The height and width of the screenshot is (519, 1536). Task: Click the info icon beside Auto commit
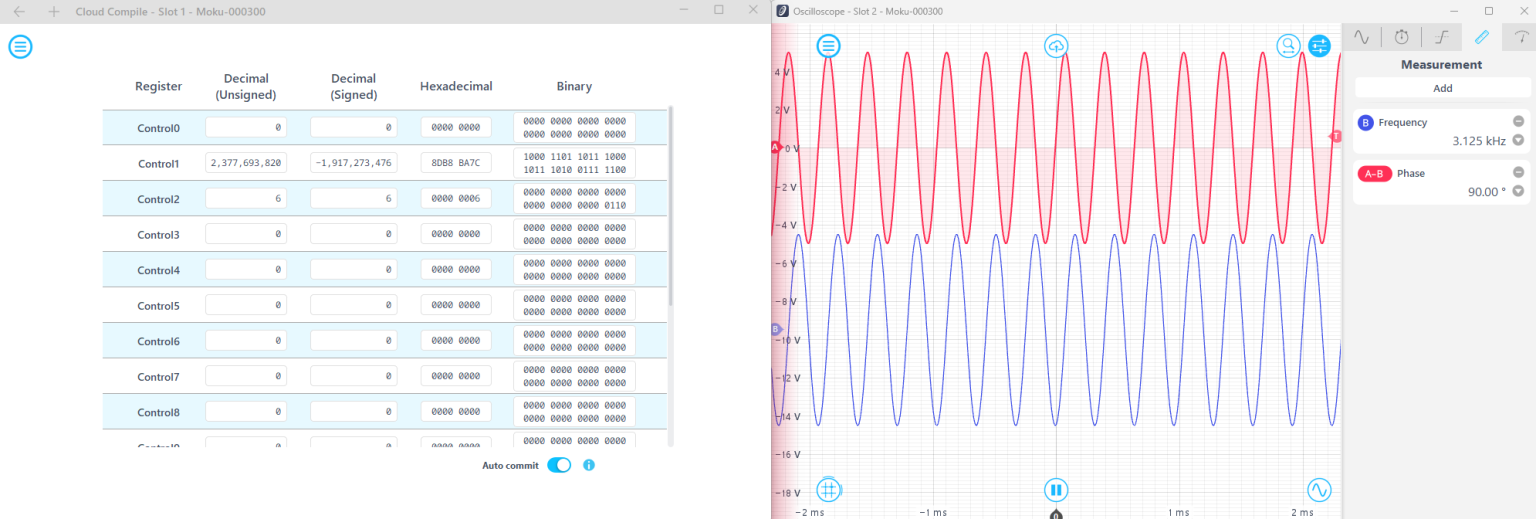tap(589, 465)
